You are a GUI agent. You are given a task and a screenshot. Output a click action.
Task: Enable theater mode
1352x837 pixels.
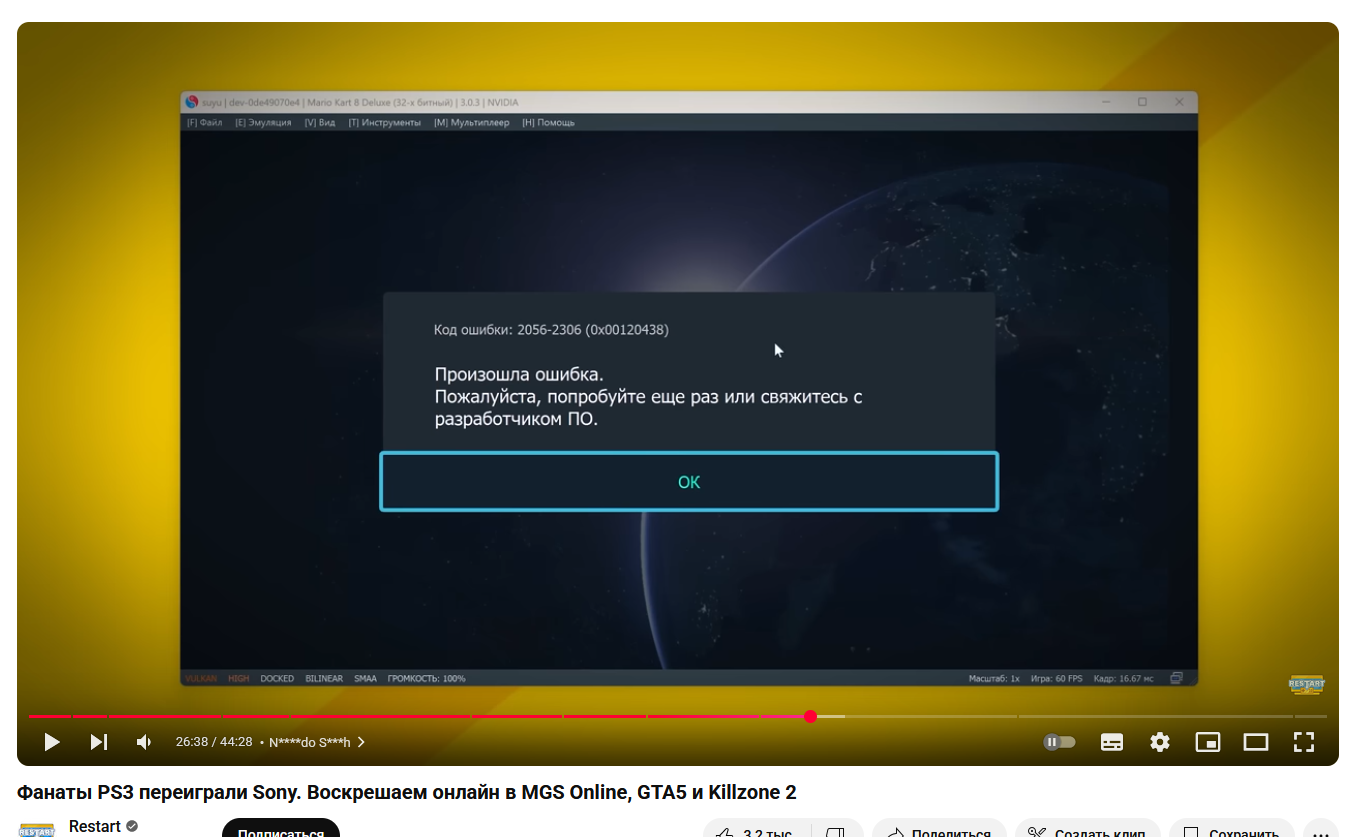1256,742
